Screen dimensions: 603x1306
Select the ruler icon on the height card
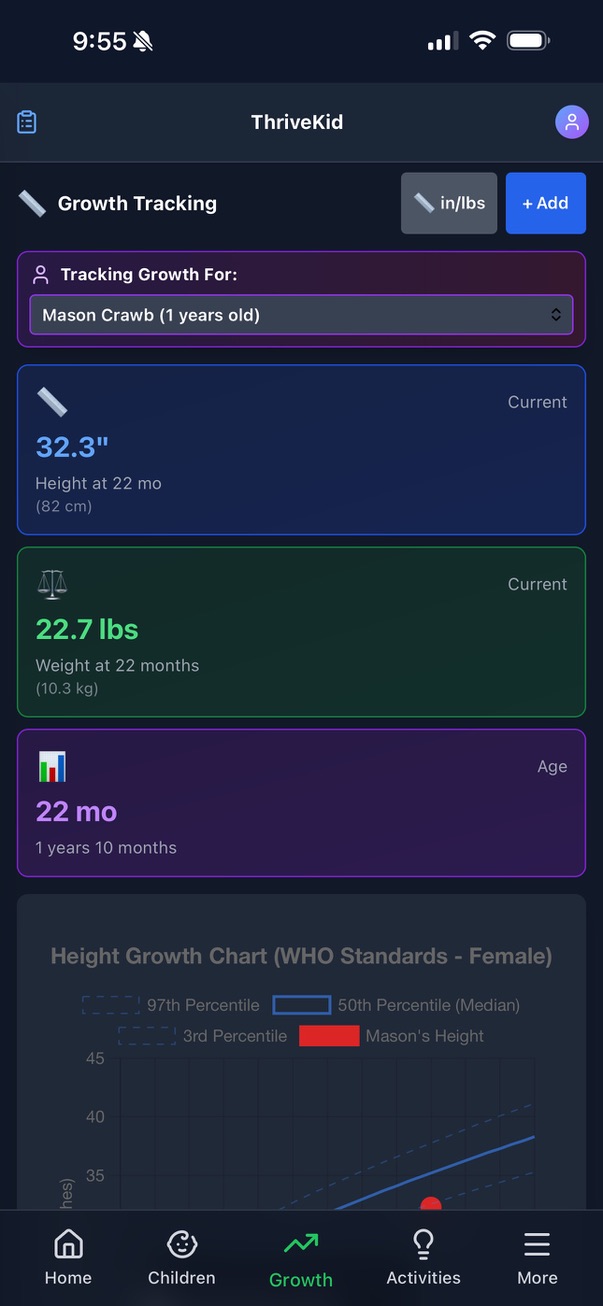[x=52, y=402]
